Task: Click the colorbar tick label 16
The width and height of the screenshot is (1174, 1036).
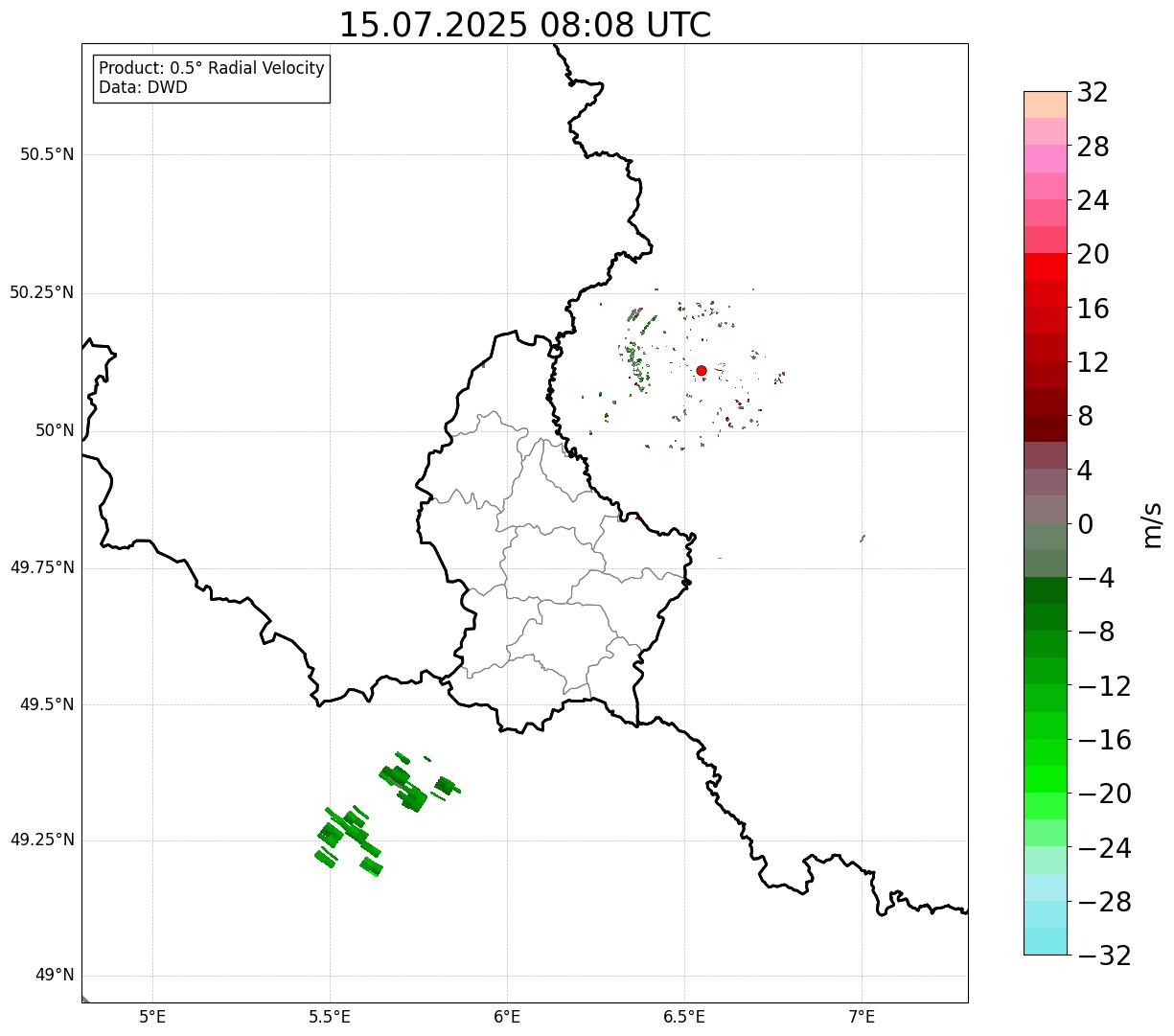Action: pyautogui.click(x=1093, y=310)
